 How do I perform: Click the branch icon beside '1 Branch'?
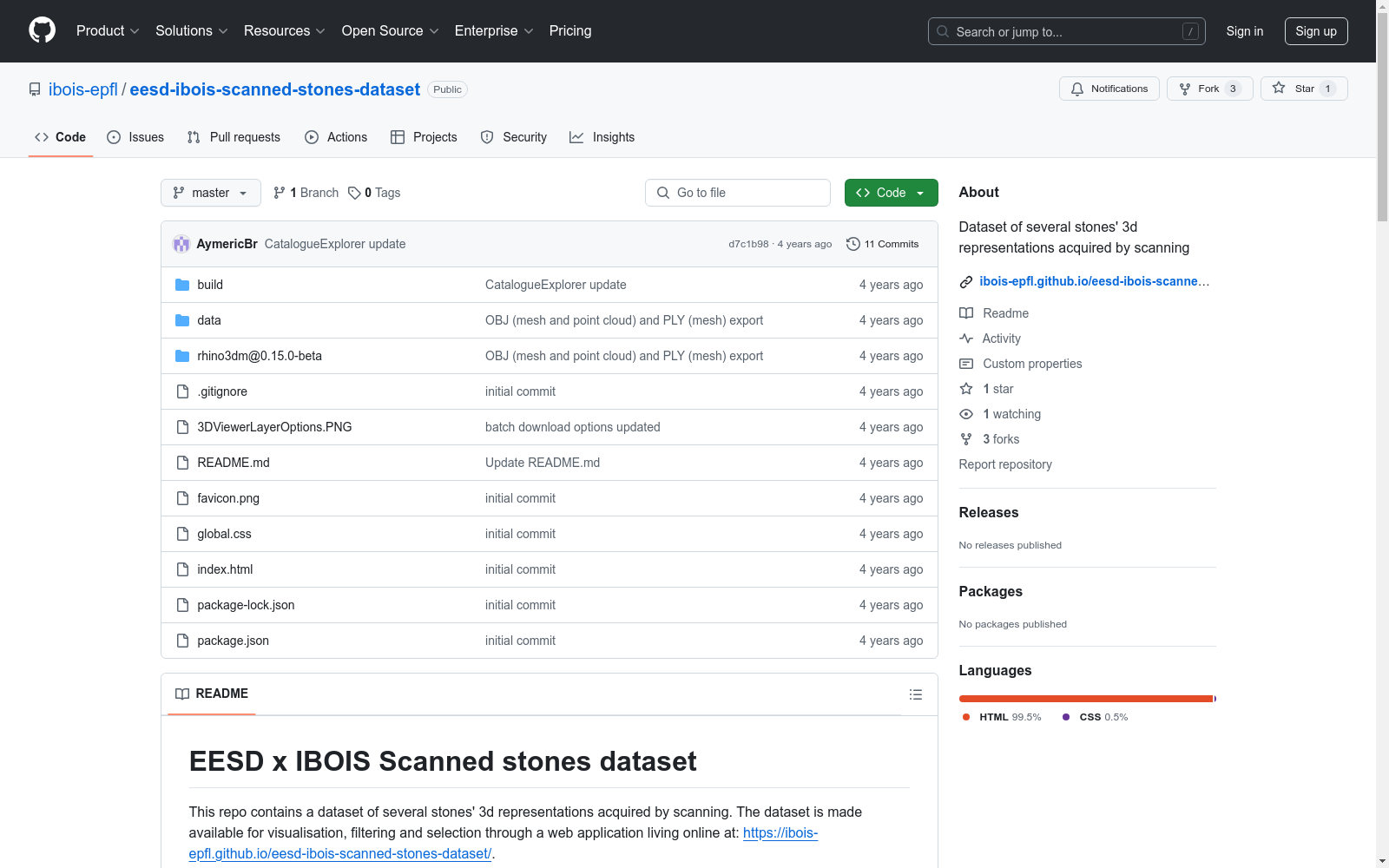[x=280, y=193]
